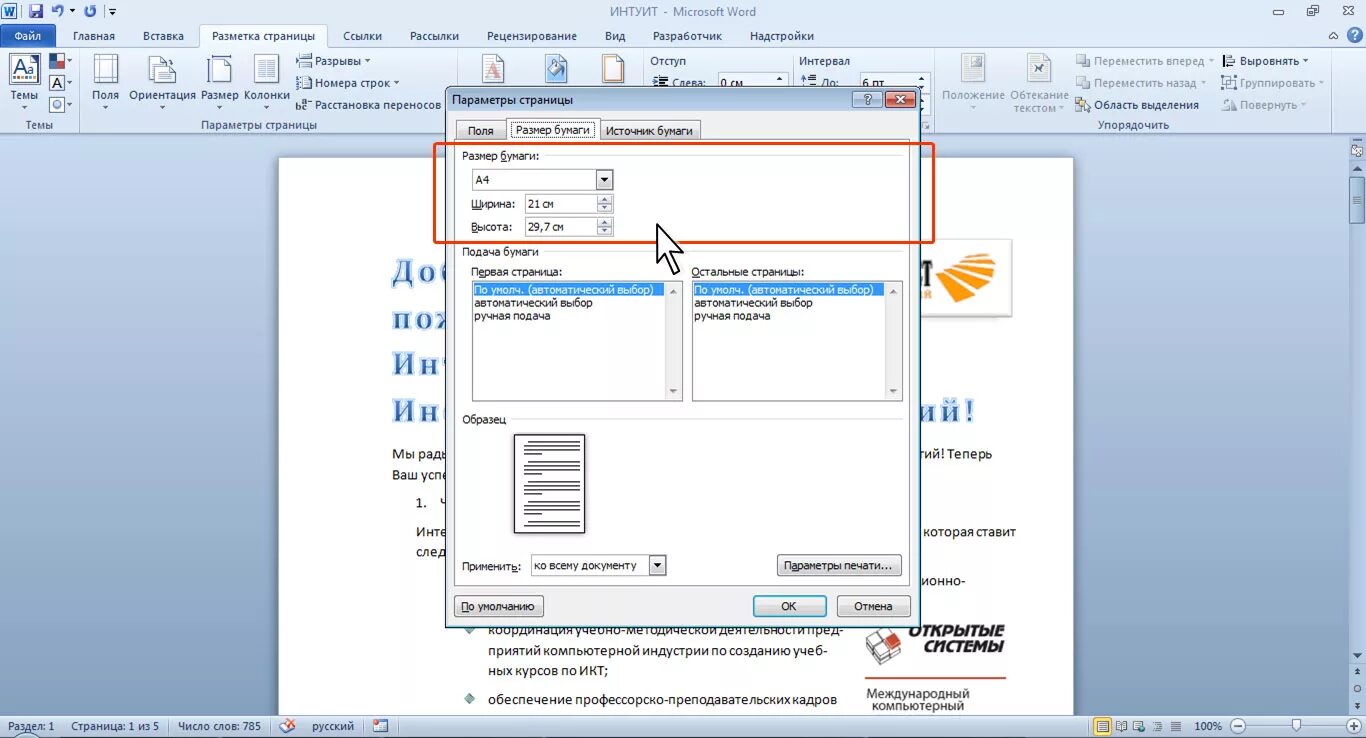Viewport: 1366px width, 738px height.
Task: Open paper size A4 dropdown
Action: (x=604, y=180)
